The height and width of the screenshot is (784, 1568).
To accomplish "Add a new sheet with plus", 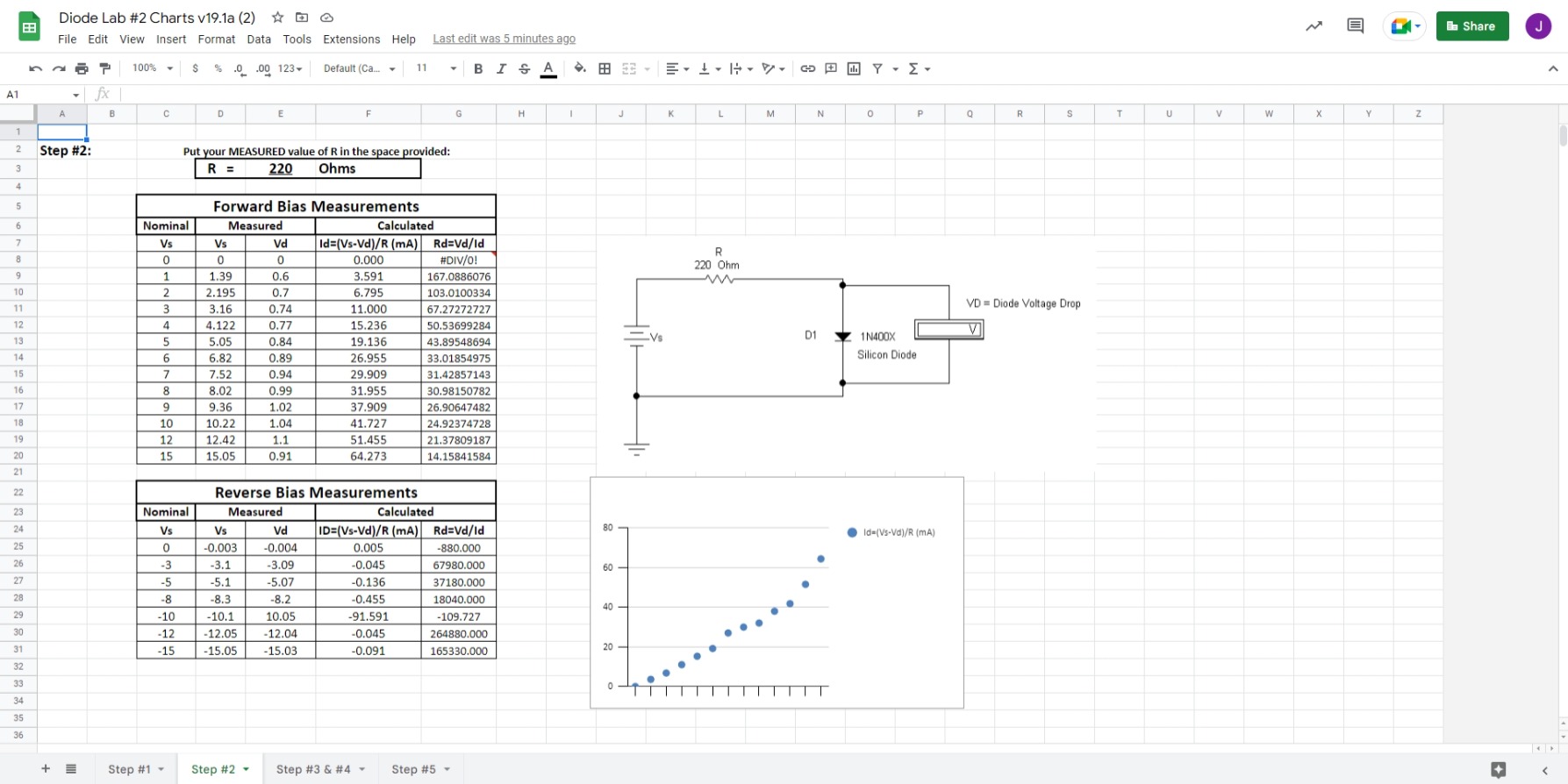I will point(46,769).
